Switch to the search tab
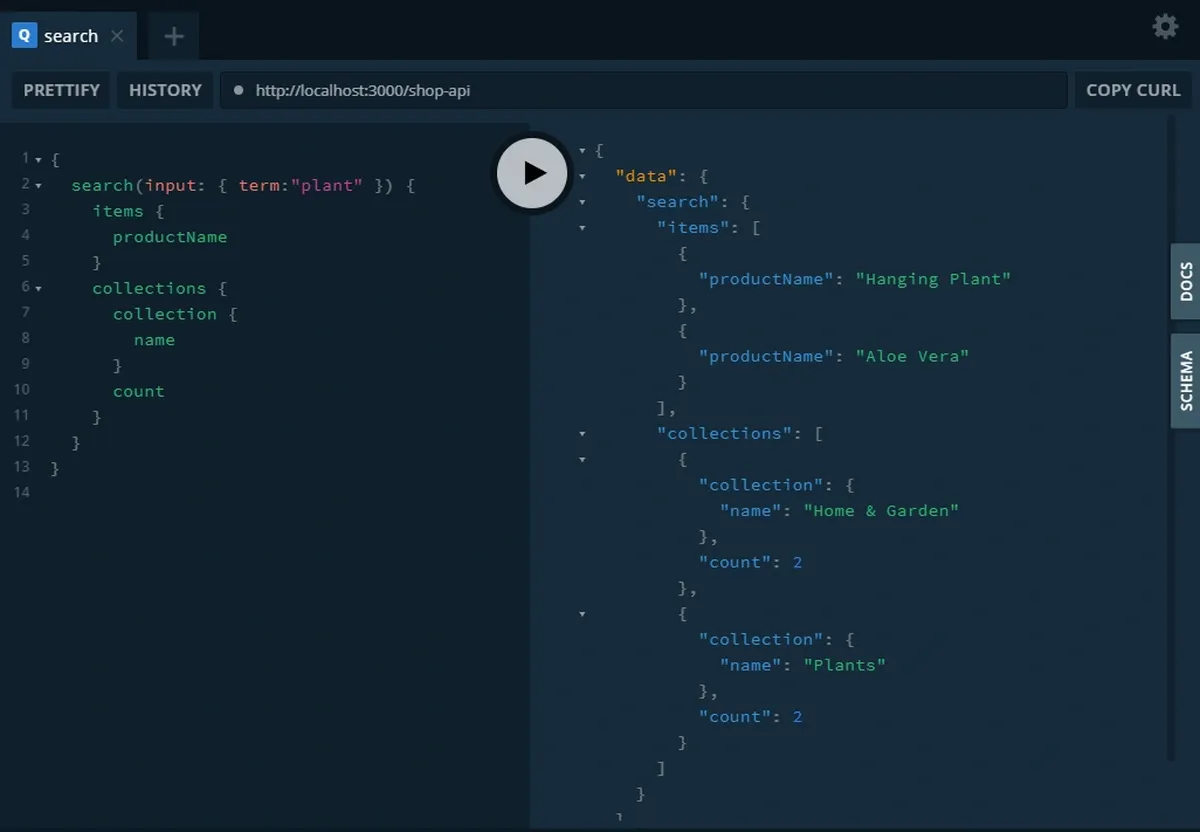Image resolution: width=1200 pixels, height=832 pixels. (x=71, y=36)
